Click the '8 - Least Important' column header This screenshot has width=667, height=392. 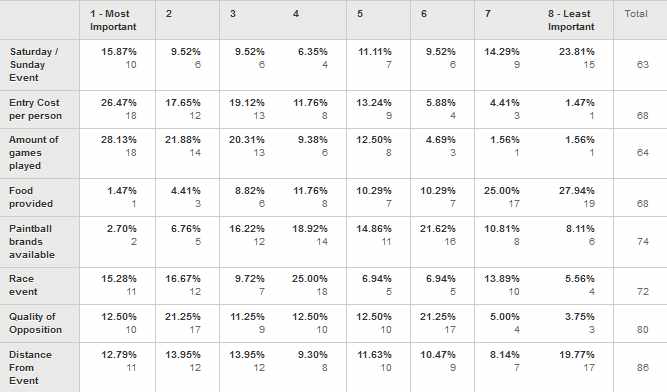[571, 20]
